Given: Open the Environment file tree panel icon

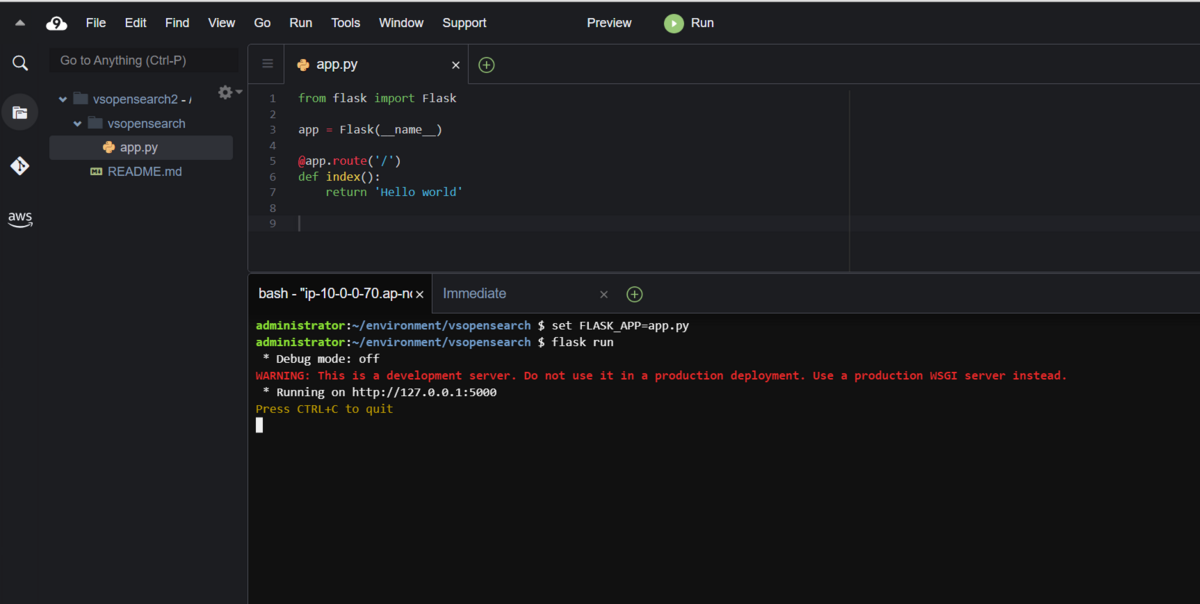Looking at the screenshot, I should [20, 112].
